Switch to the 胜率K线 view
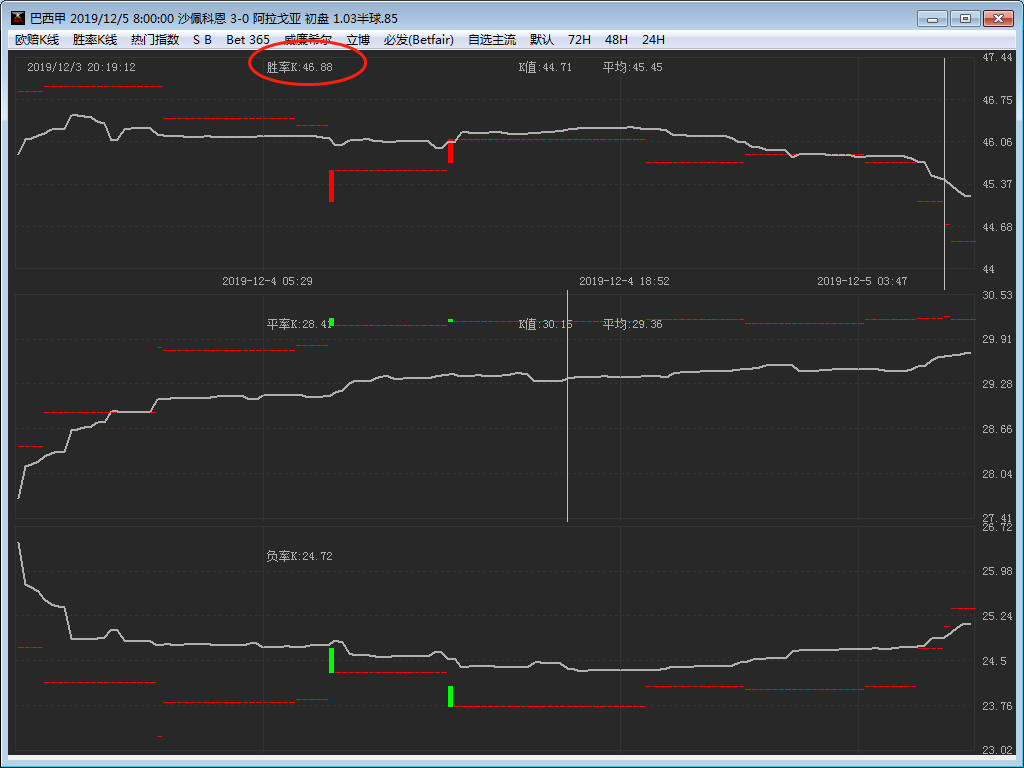Viewport: 1024px width, 768px height. coord(95,40)
